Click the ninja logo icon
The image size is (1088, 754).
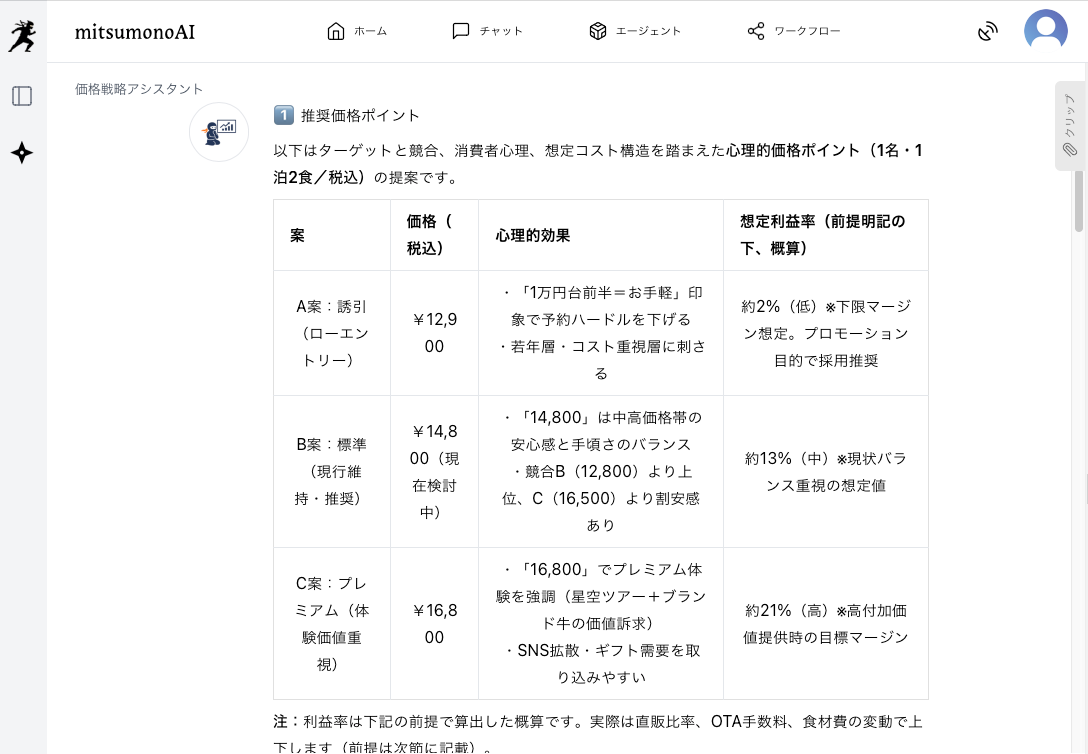22,36
